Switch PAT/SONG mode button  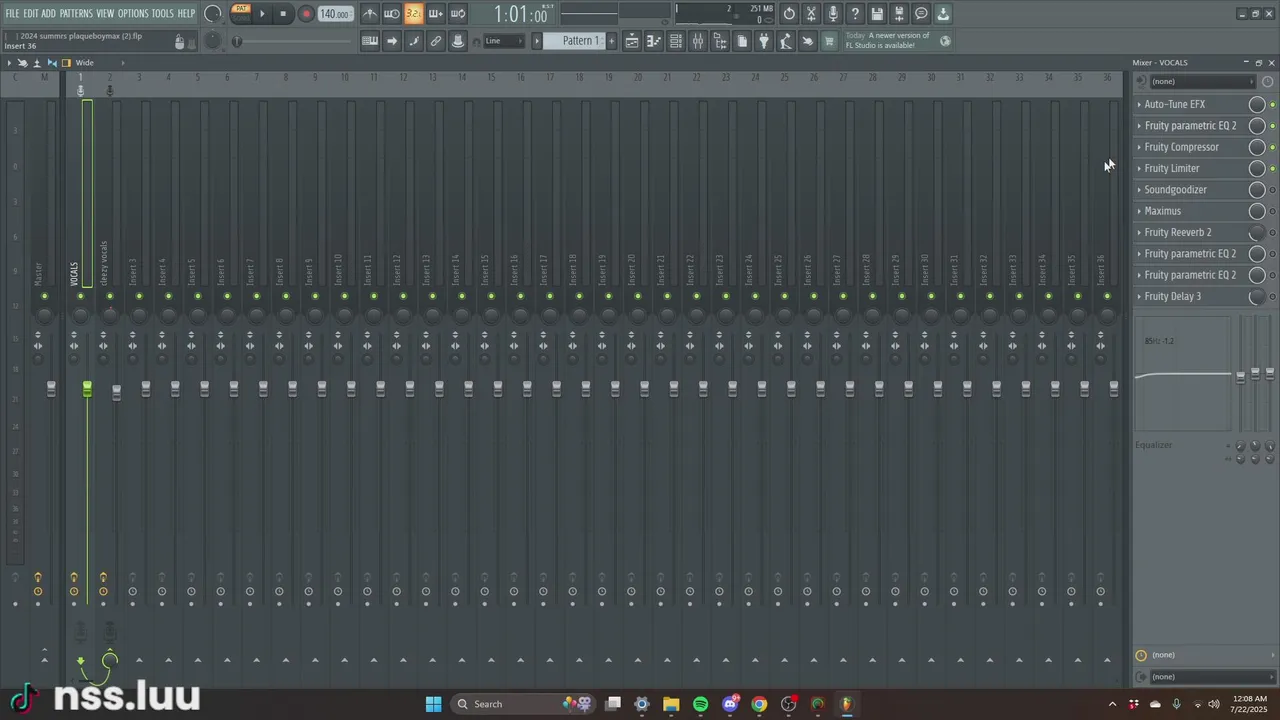click(241, 13)
